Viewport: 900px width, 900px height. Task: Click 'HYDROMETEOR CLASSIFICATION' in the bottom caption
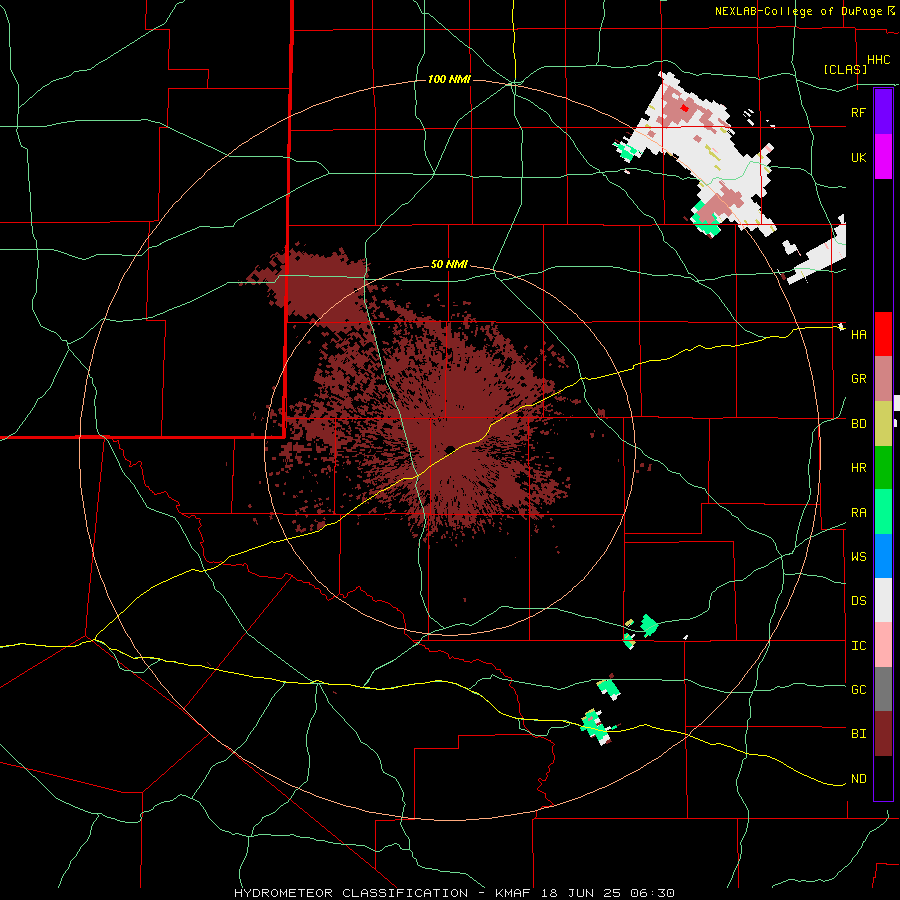click(x=351, y=893)
